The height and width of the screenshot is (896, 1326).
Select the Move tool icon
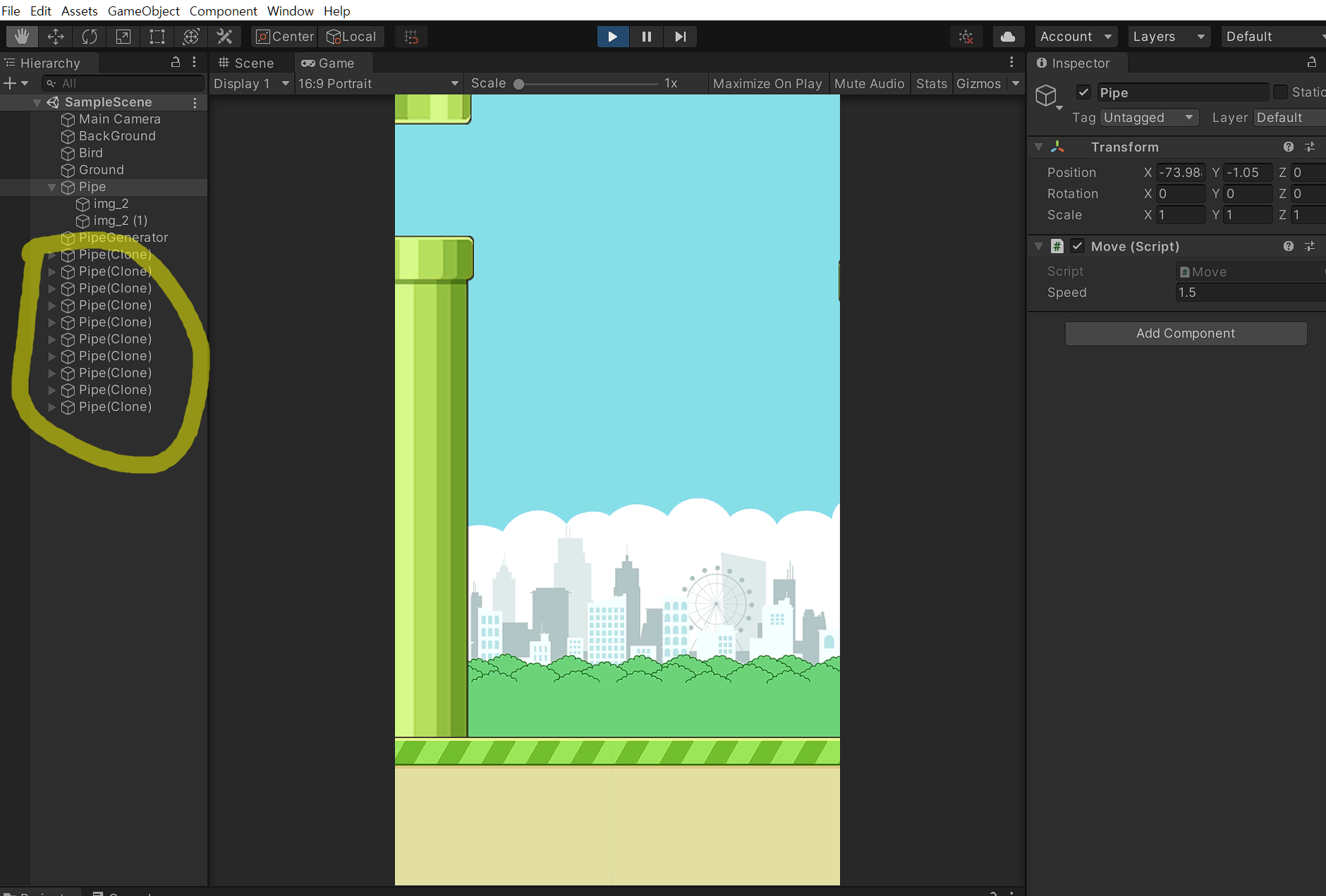pos(56,37)
